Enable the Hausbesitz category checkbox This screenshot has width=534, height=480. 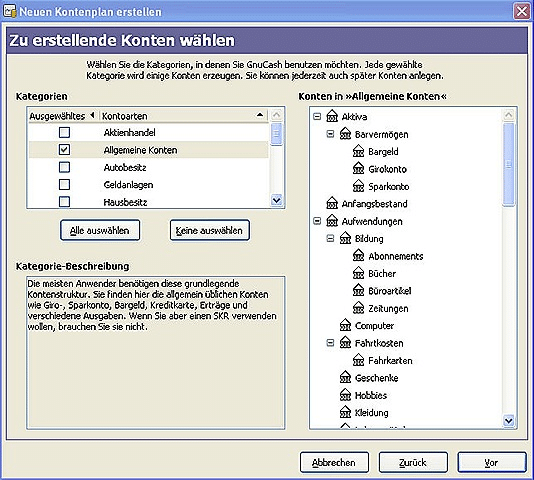click(64, 202)
